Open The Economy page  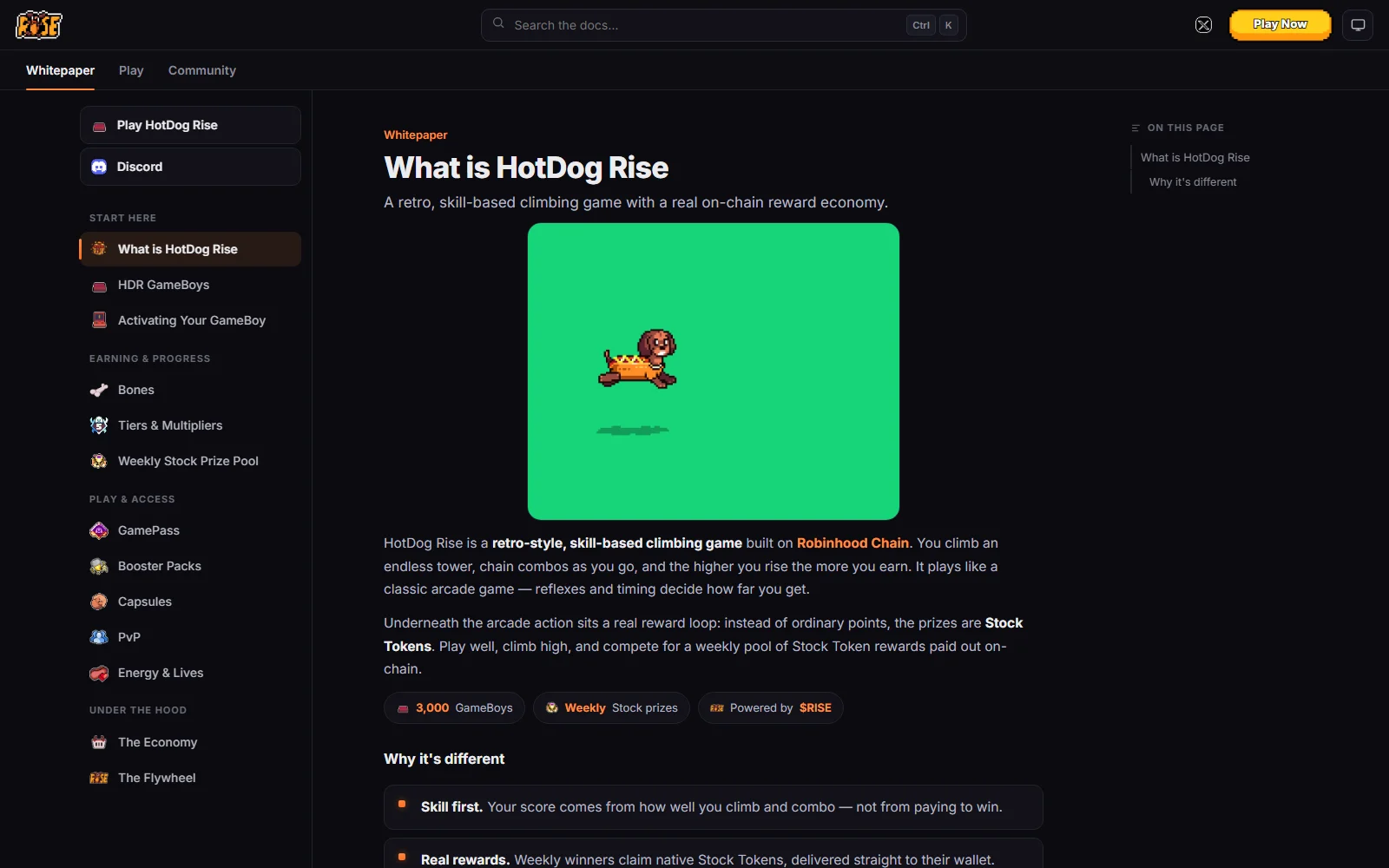click(190, 742)
